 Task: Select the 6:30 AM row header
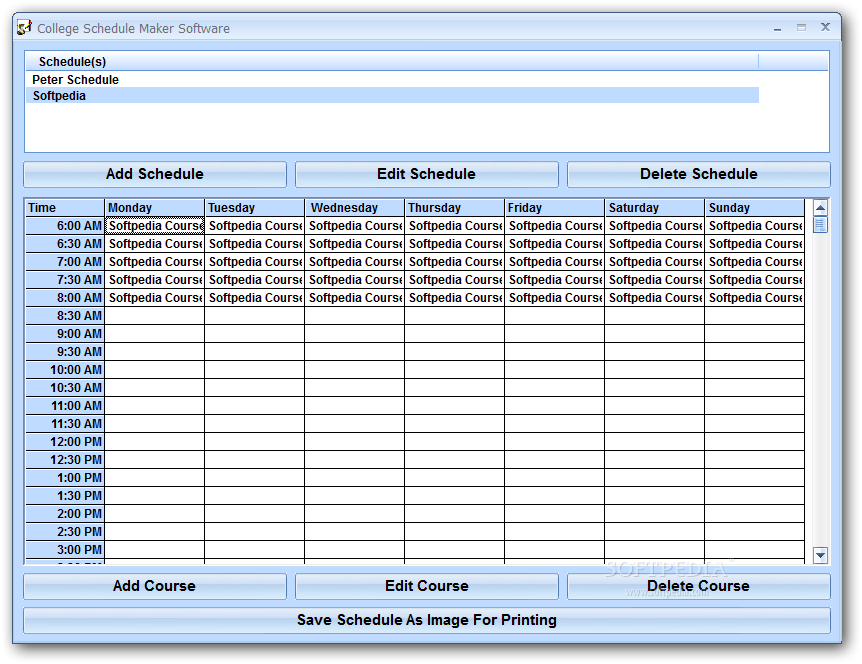click(65, 244)
